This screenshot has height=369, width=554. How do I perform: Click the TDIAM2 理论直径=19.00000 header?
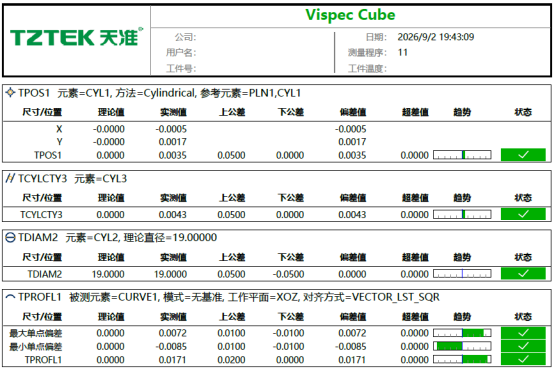[x=117, y=238]
